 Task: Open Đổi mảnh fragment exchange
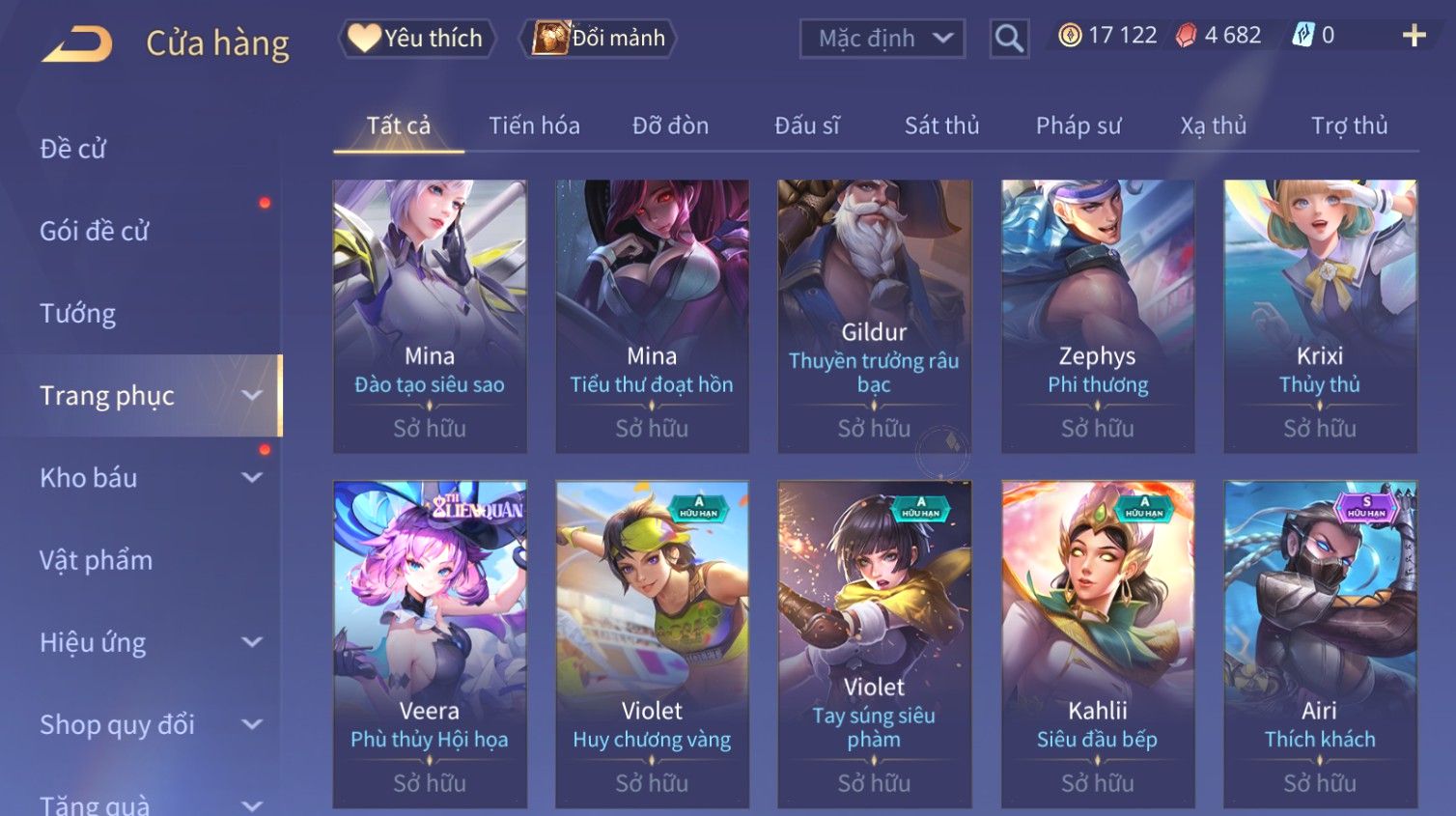(599, 39)
